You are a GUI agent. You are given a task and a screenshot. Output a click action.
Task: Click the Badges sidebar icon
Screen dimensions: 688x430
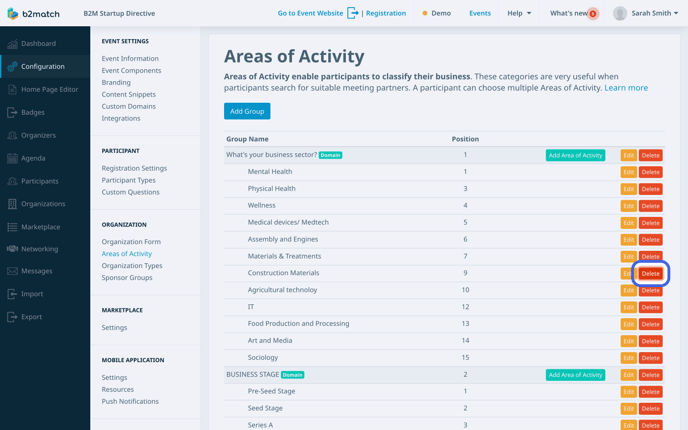(12, 112)
